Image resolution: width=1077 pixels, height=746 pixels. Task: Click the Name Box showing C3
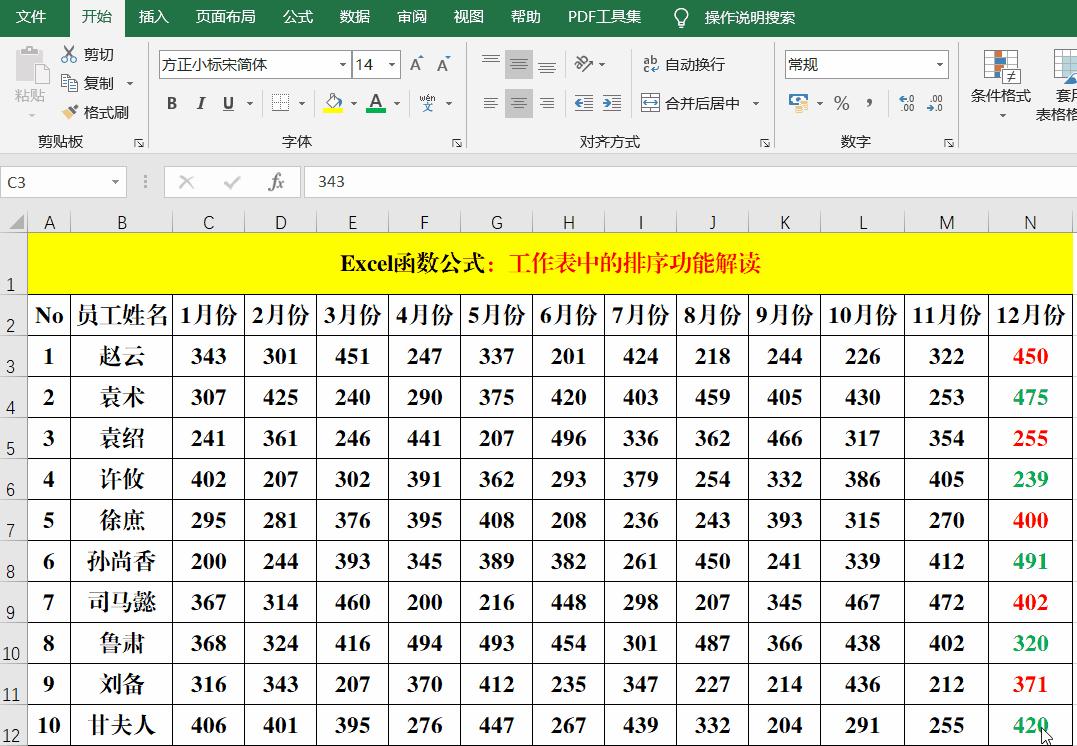coord(55,183)
